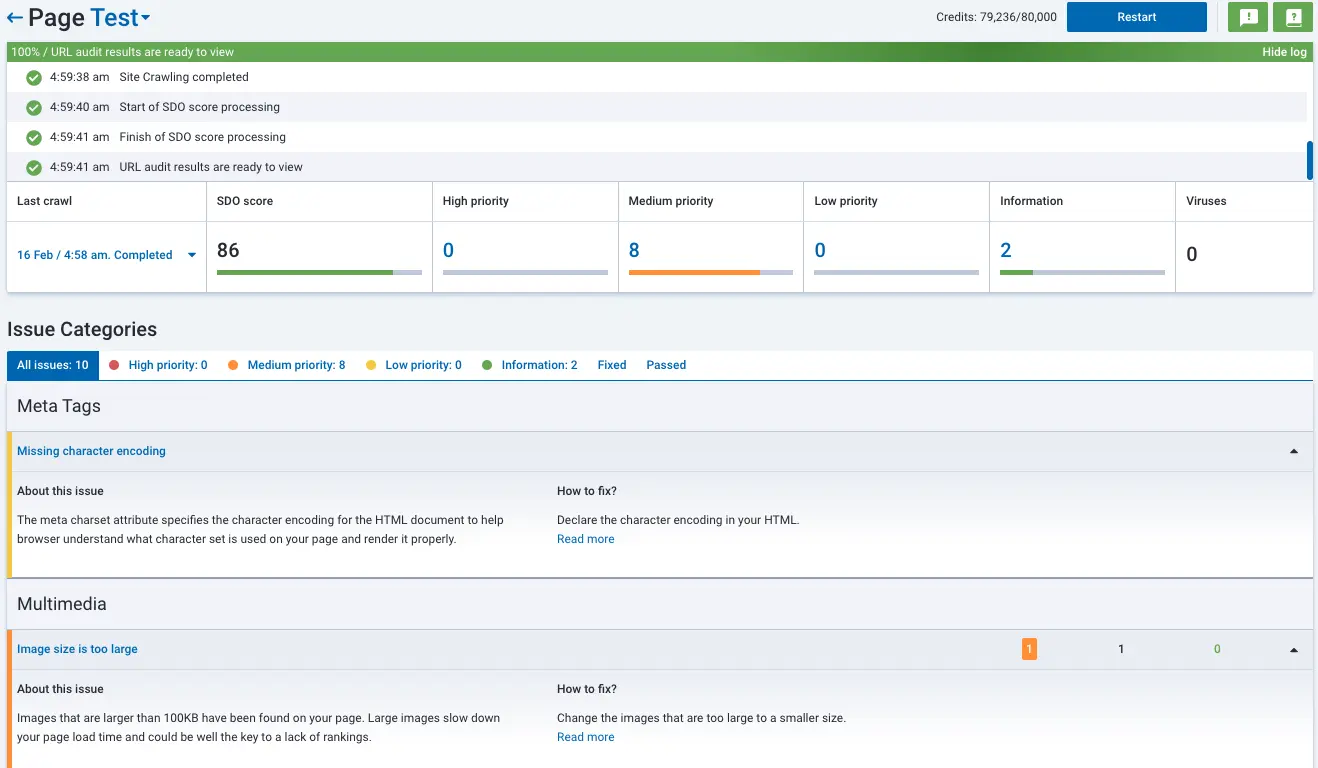The image size is (1318, 768).
Task: Click the checkmark beside Site Crawling completed
Action: tap(33, 77)
